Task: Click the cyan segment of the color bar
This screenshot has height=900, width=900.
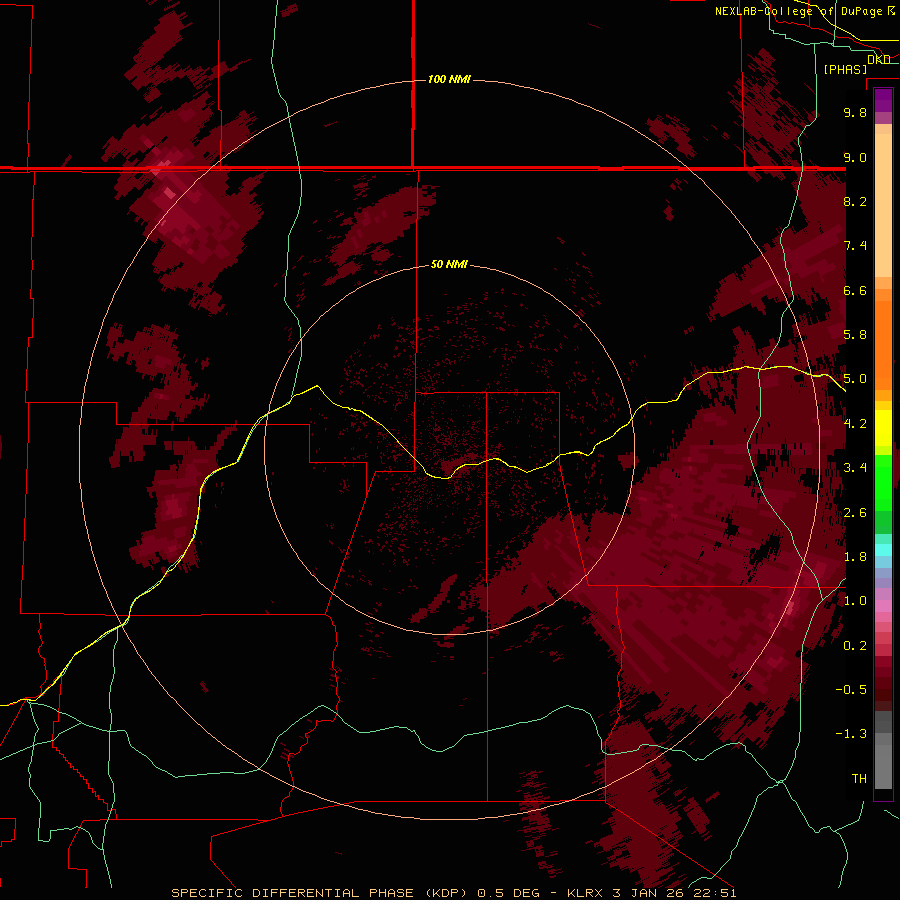Action: (x=883, y=550)
